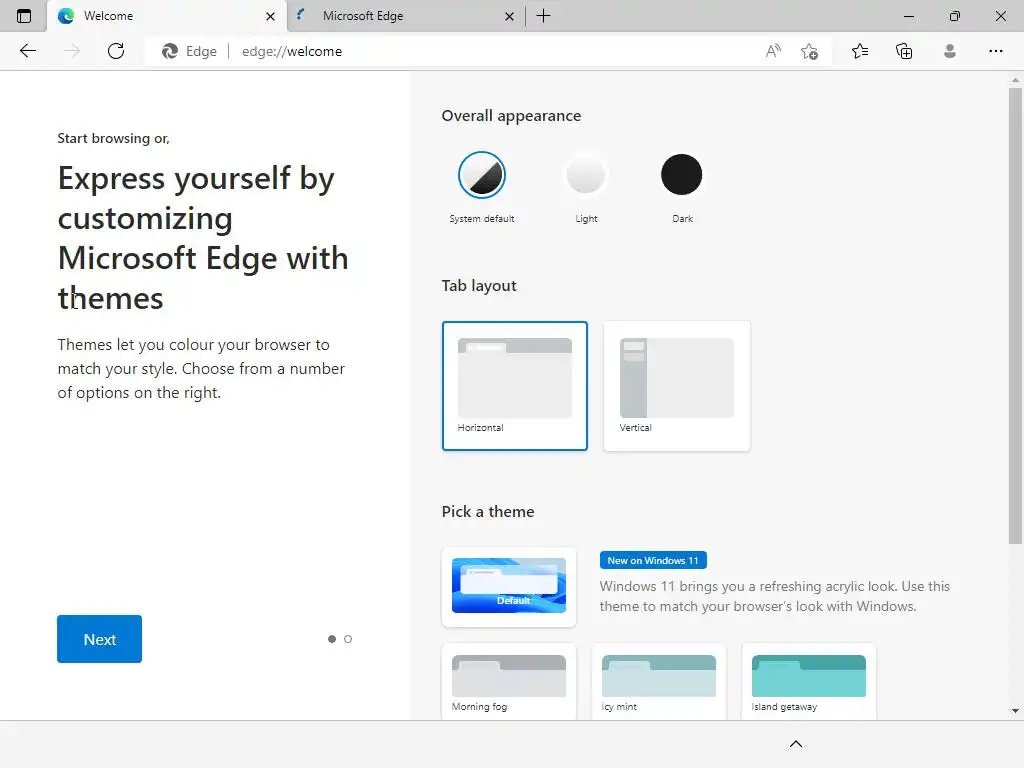This screenshot has width=1024, height=768.
Task: Click the page vertical scrollbar
Action: [1015, 316]
